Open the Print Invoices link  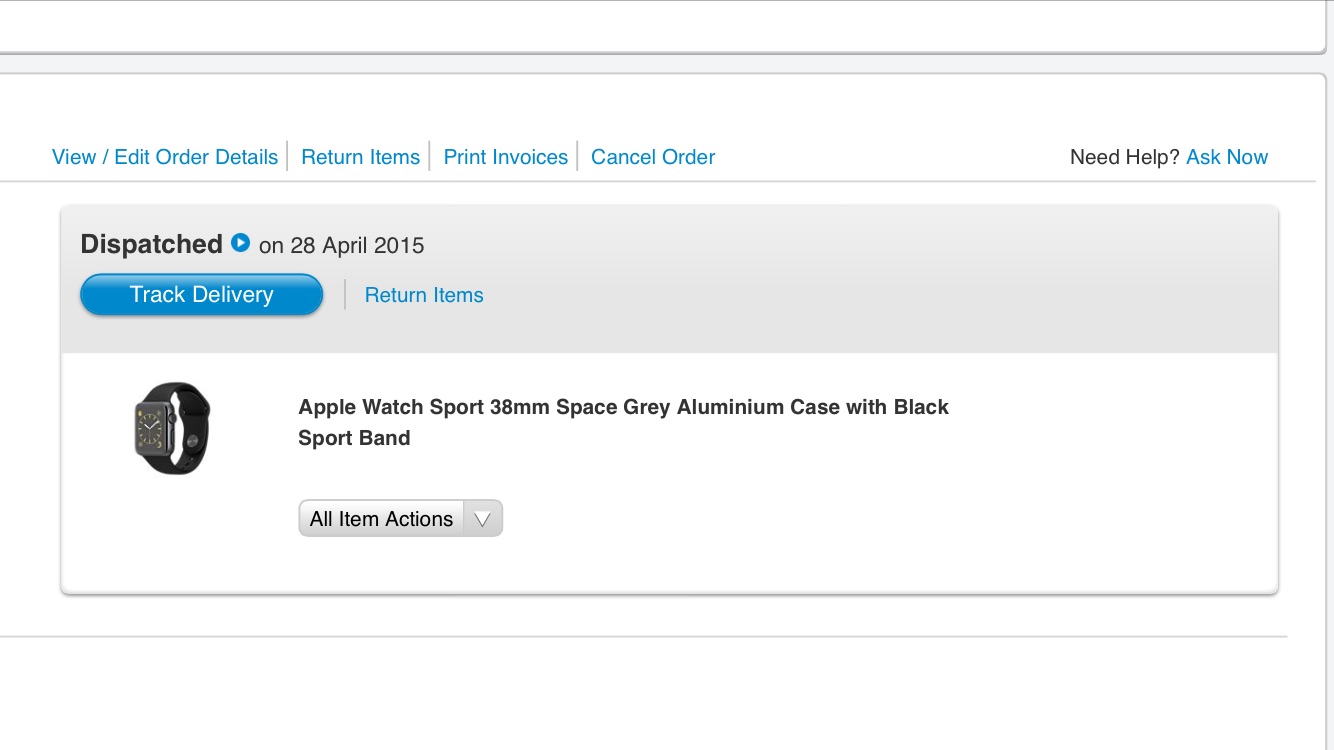pos(505,157)
